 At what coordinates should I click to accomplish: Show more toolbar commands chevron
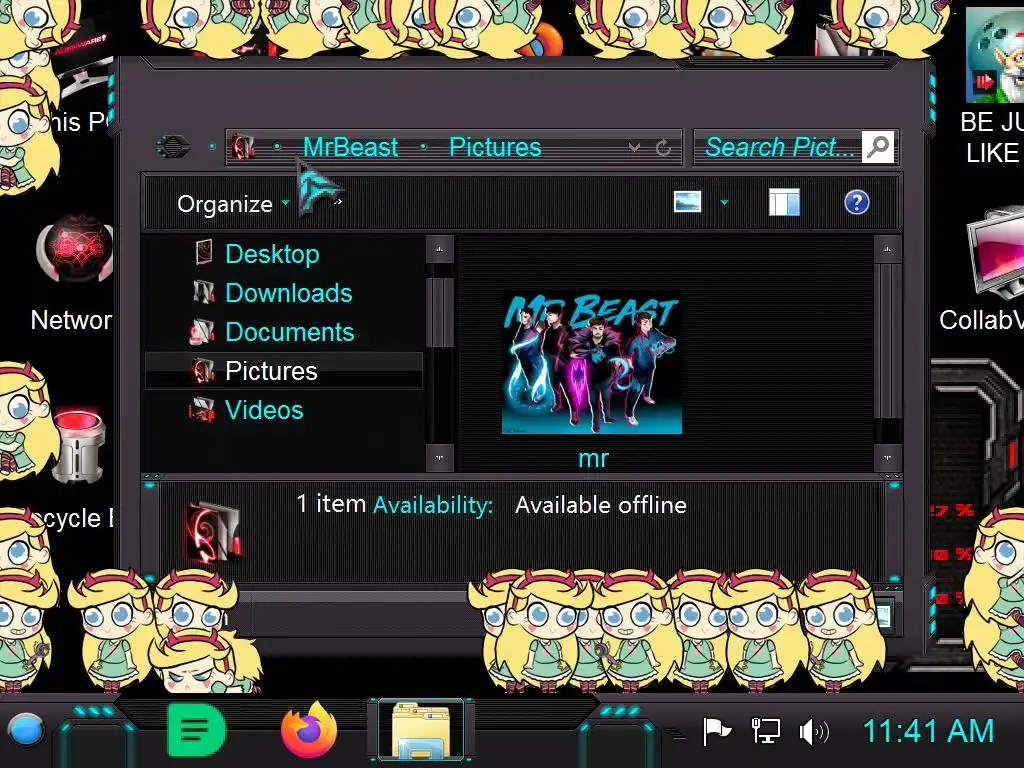pos(338,202)
